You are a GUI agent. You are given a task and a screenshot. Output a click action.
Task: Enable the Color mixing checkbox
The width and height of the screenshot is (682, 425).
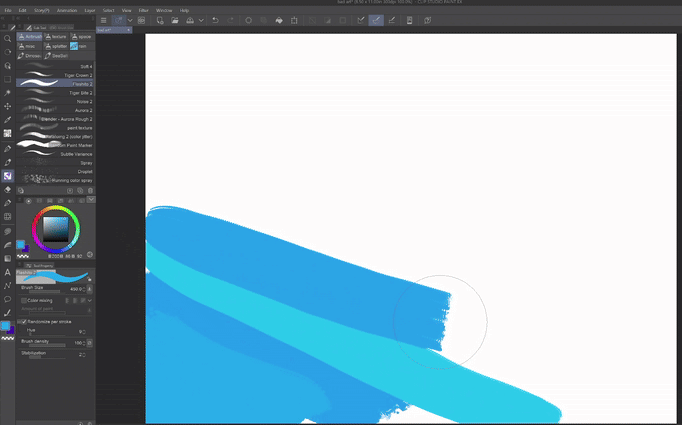pos(22,300)
